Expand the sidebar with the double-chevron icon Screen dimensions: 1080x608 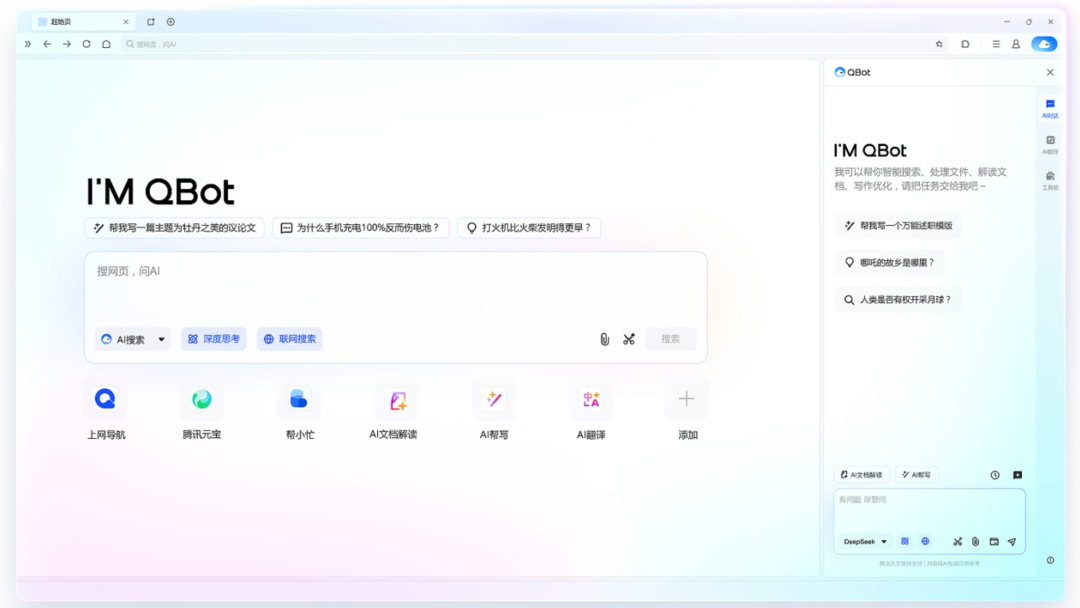[28, 44]
